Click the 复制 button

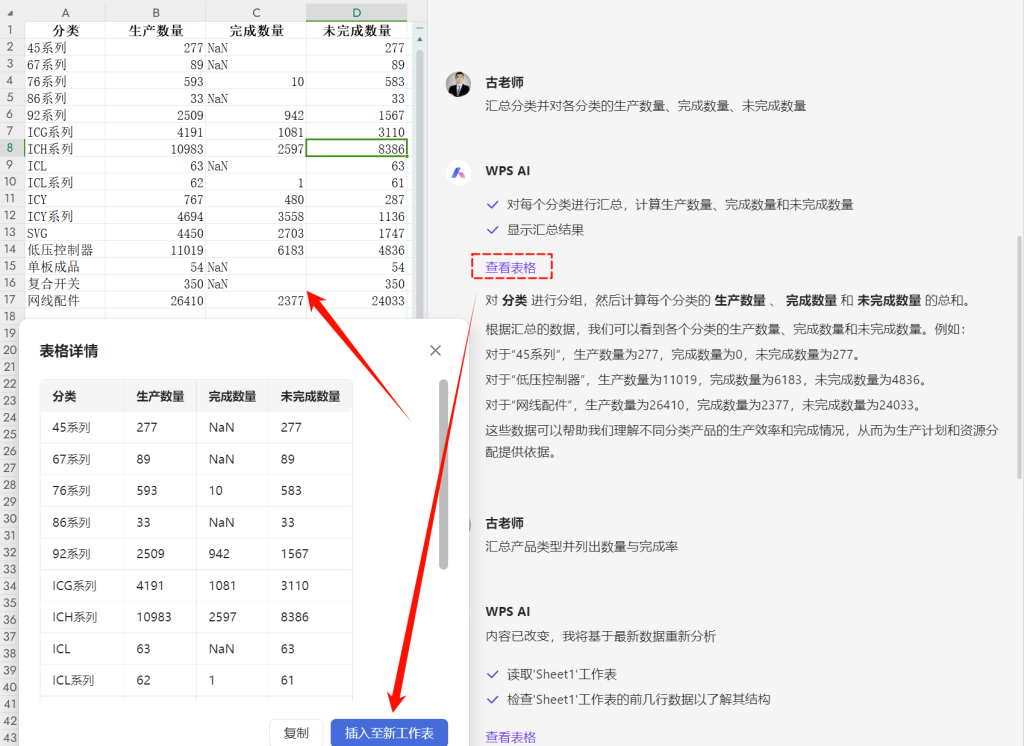[x=296, y=733]
